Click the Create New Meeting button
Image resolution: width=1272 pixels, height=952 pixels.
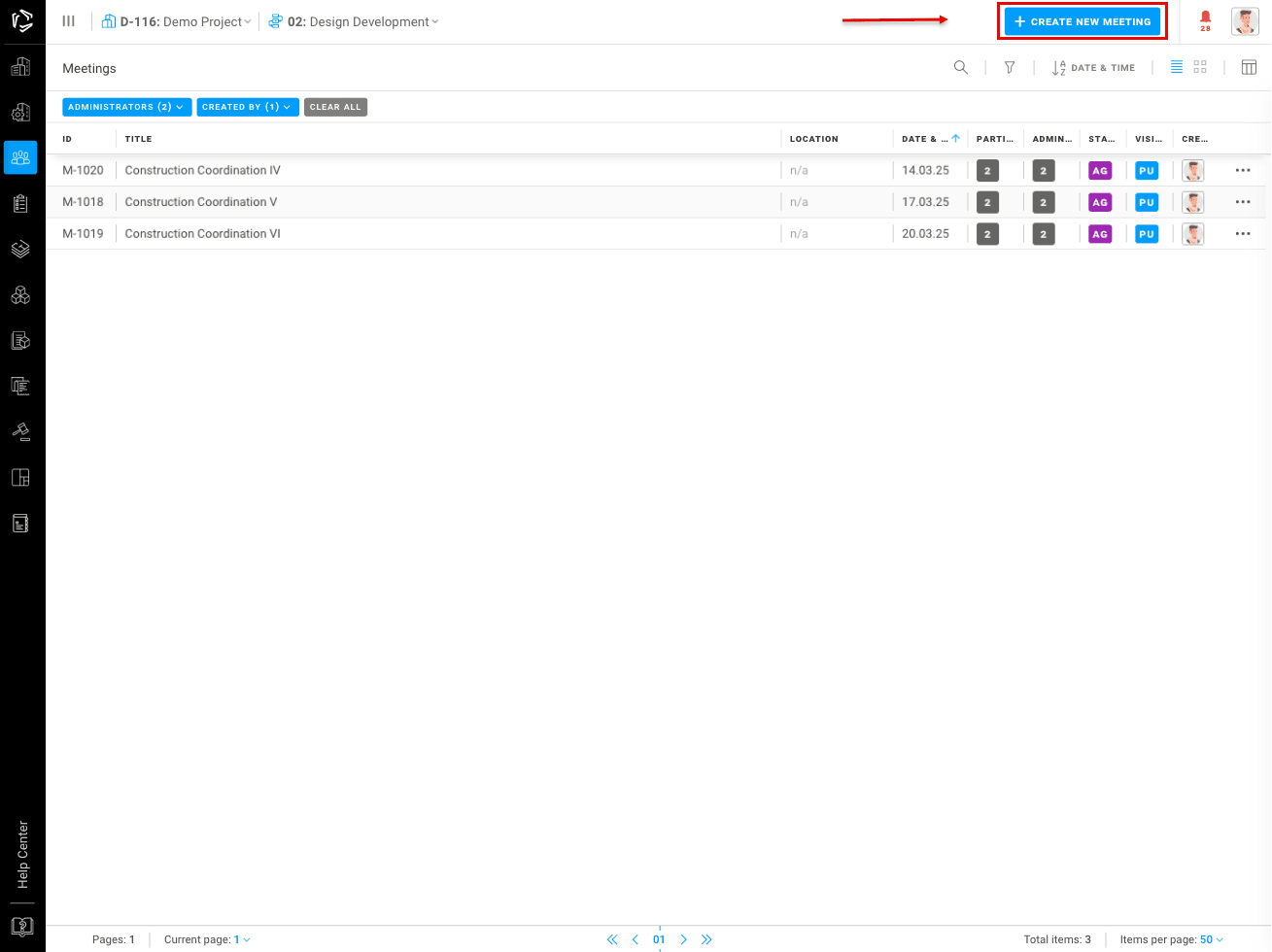tap(1082, 21)
